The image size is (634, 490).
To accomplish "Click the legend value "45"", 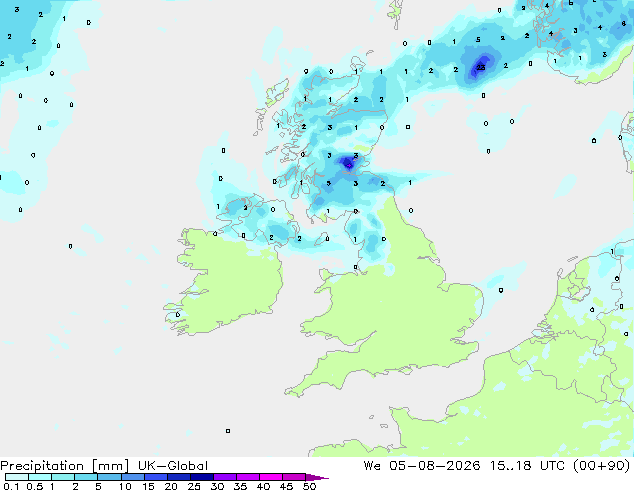I will [x=286, y=486].
